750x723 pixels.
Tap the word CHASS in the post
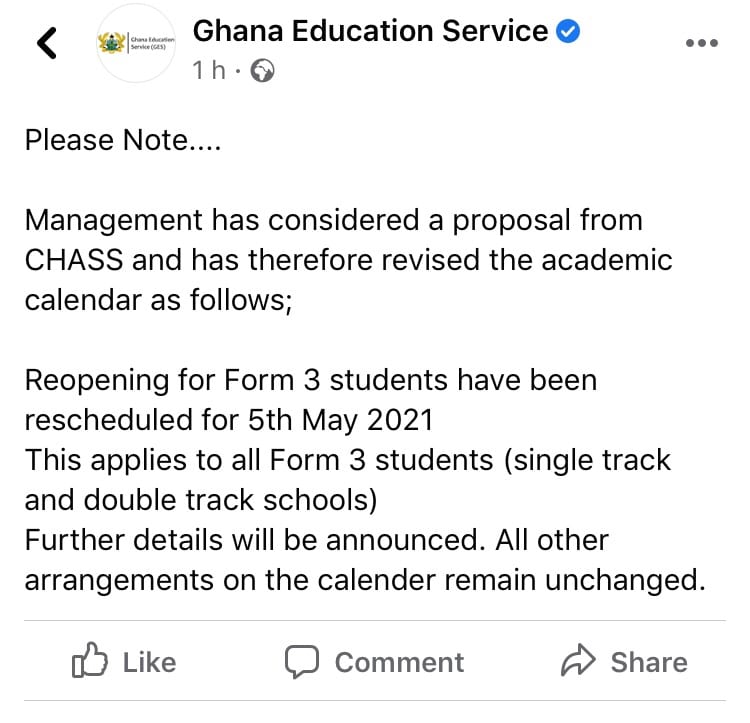point(74,260)
